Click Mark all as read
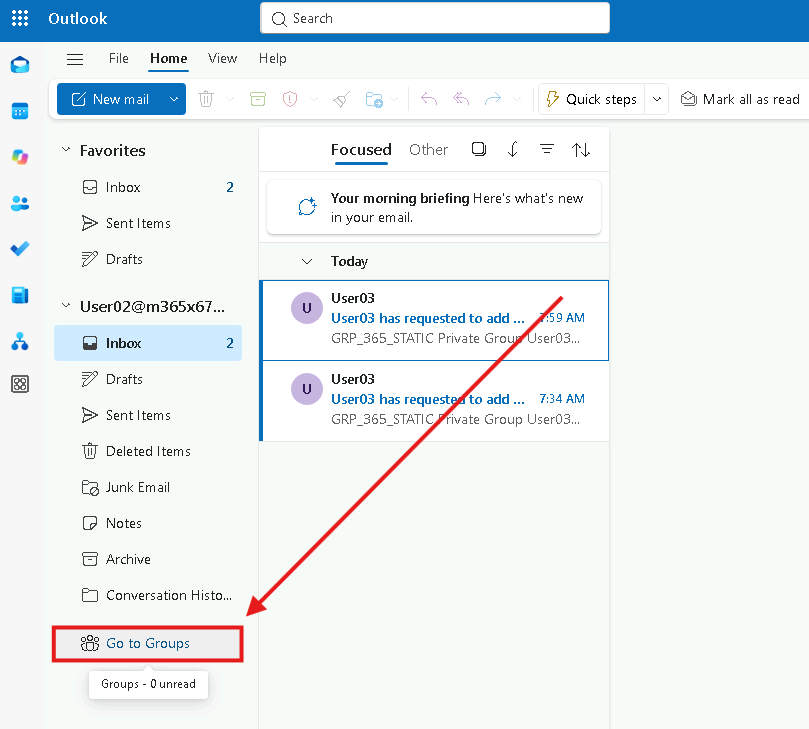The width and height of the screenshot is (809, 729). [x=740, y=99]
